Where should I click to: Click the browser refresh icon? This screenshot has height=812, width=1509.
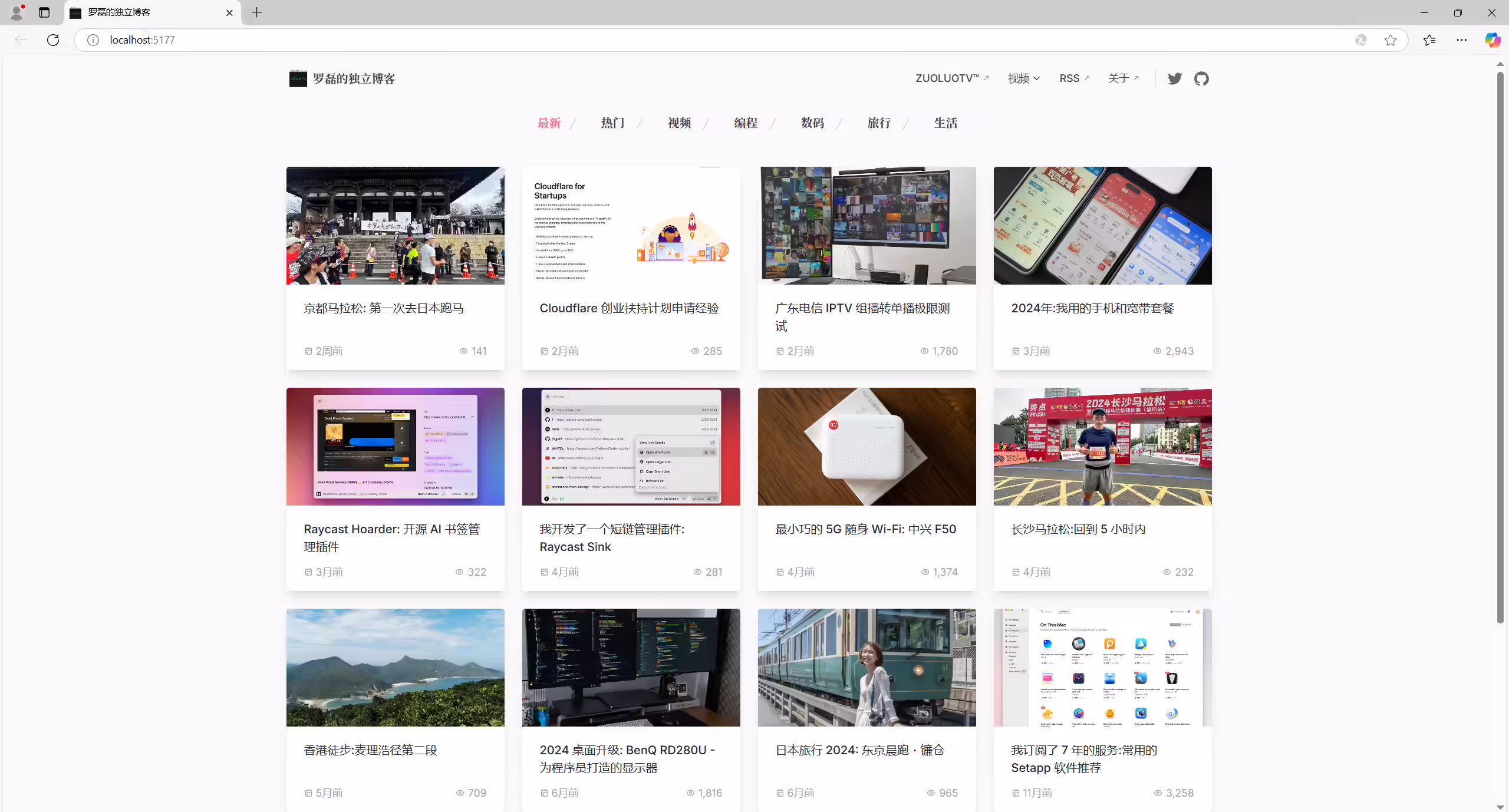[x=53, y=40]
